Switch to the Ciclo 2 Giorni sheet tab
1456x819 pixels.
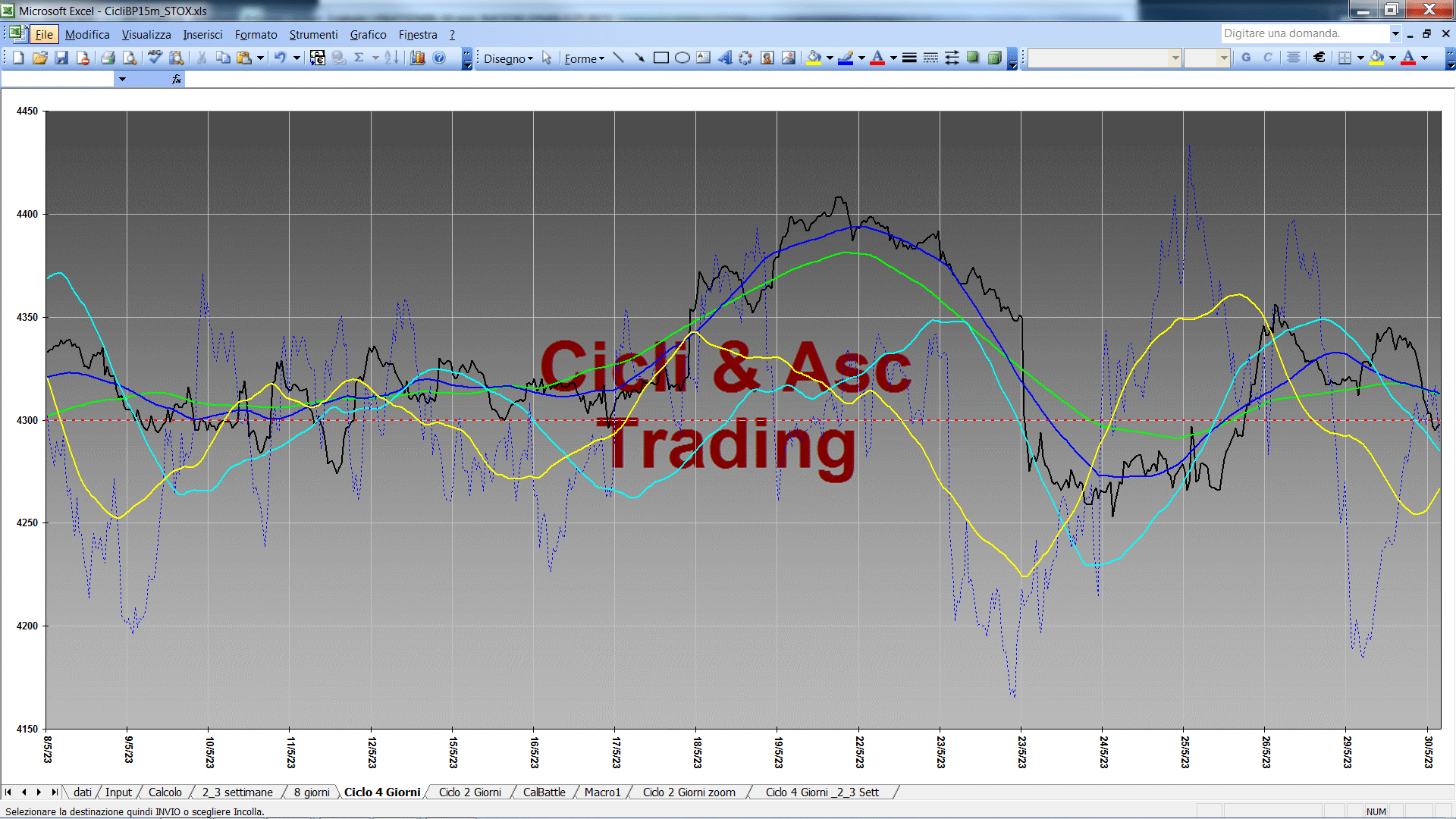[469, 792]
